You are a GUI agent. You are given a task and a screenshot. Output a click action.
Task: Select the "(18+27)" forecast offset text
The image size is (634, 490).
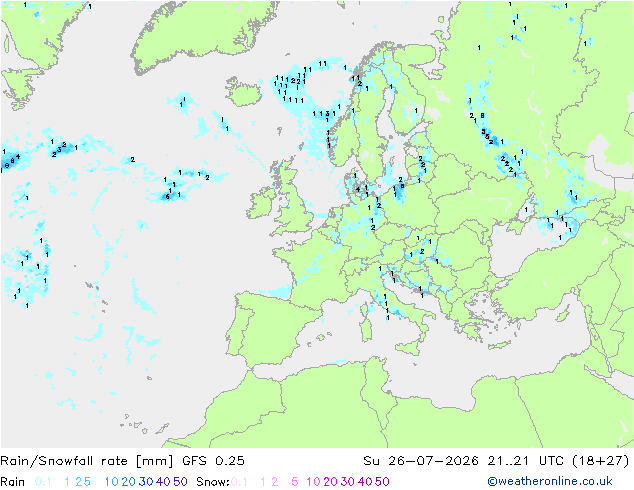601,461
